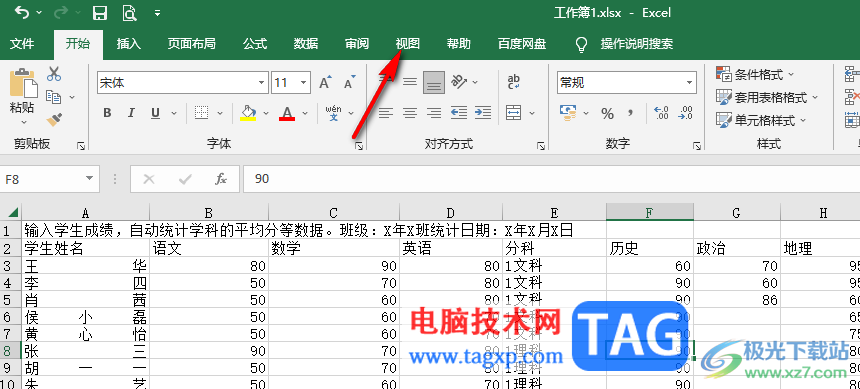This screenshot has height=389, width=860.
Task: Open 单元格样式 cell styles
Action: (761, 120)
